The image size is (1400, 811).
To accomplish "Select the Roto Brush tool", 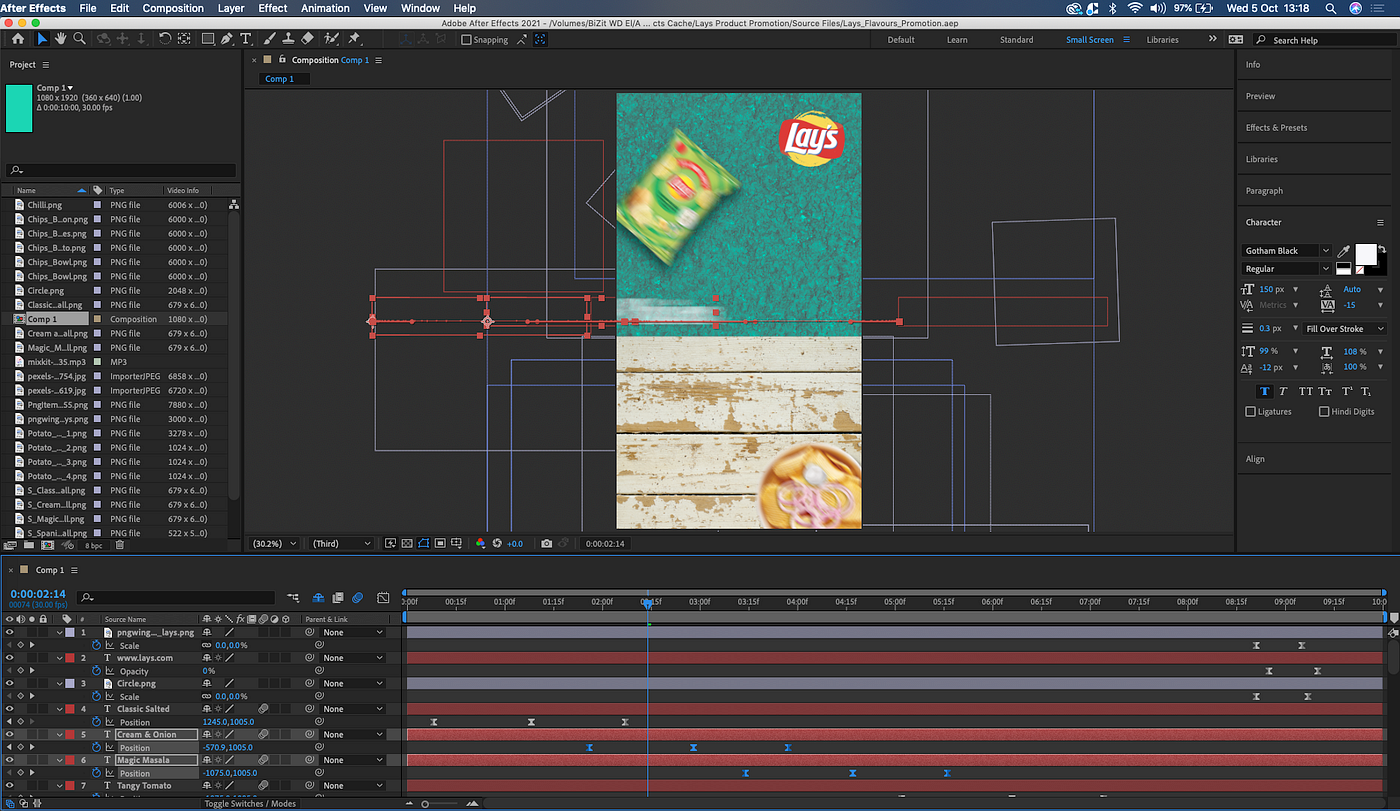I will [330, 39].
